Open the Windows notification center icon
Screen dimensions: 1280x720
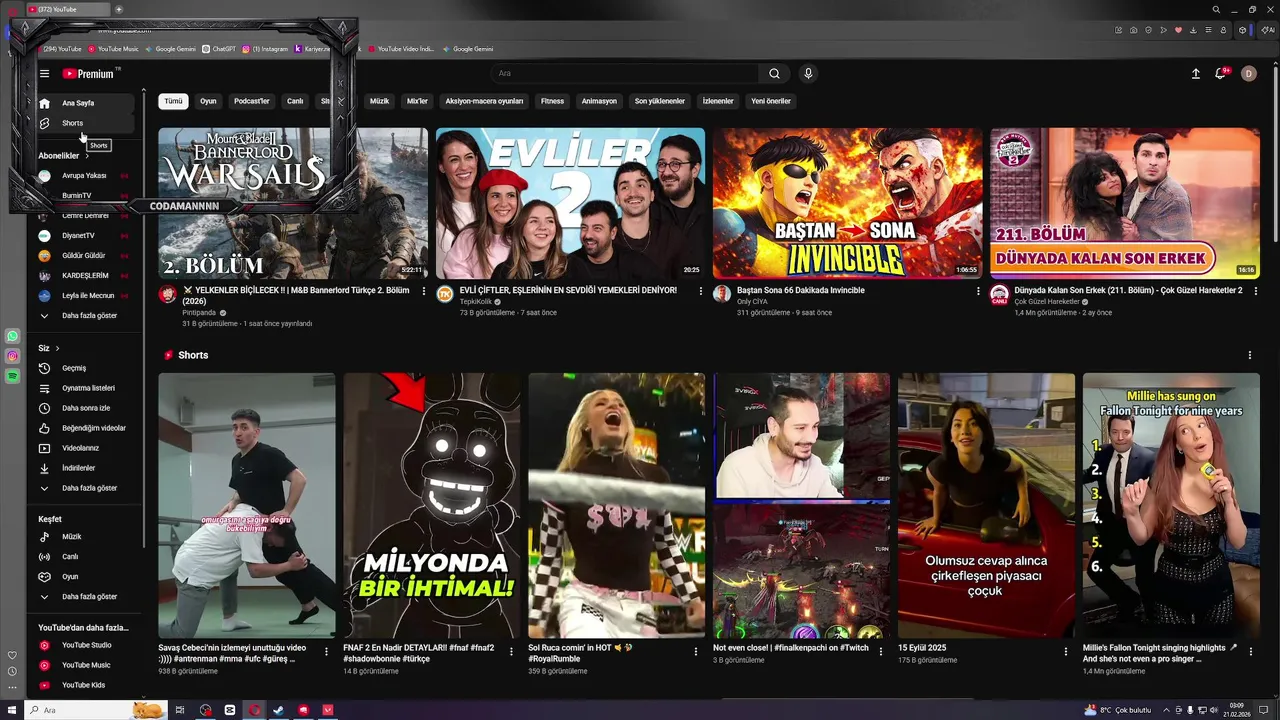coord(1263,710)
